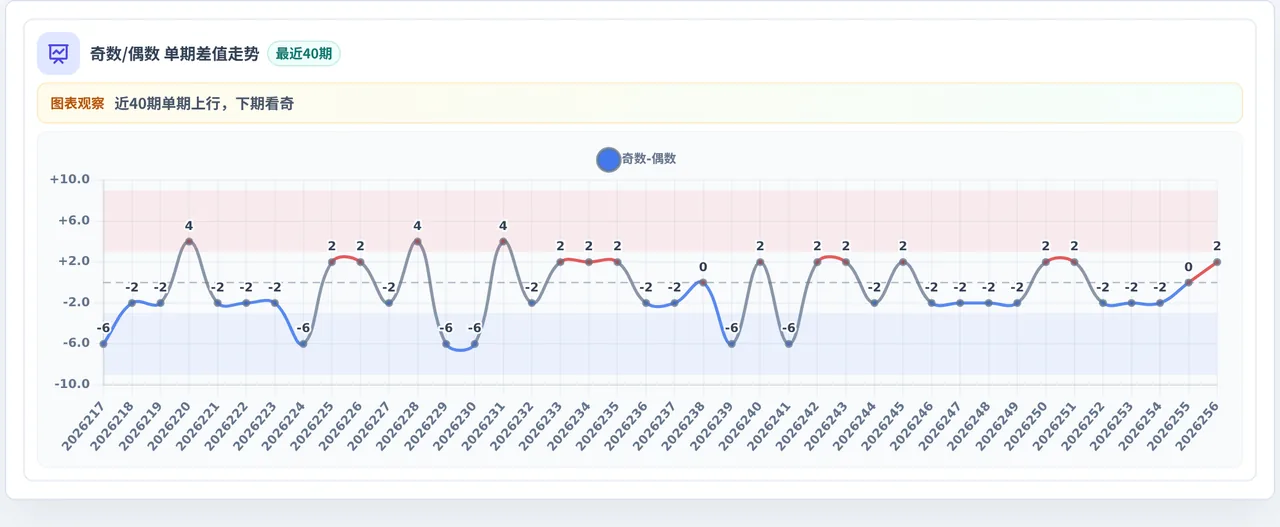Click the chart title 奇数/偶数 单期差值走势
Image resolution: width=1280 pixels, height=527 pixels.
[174, 54]
